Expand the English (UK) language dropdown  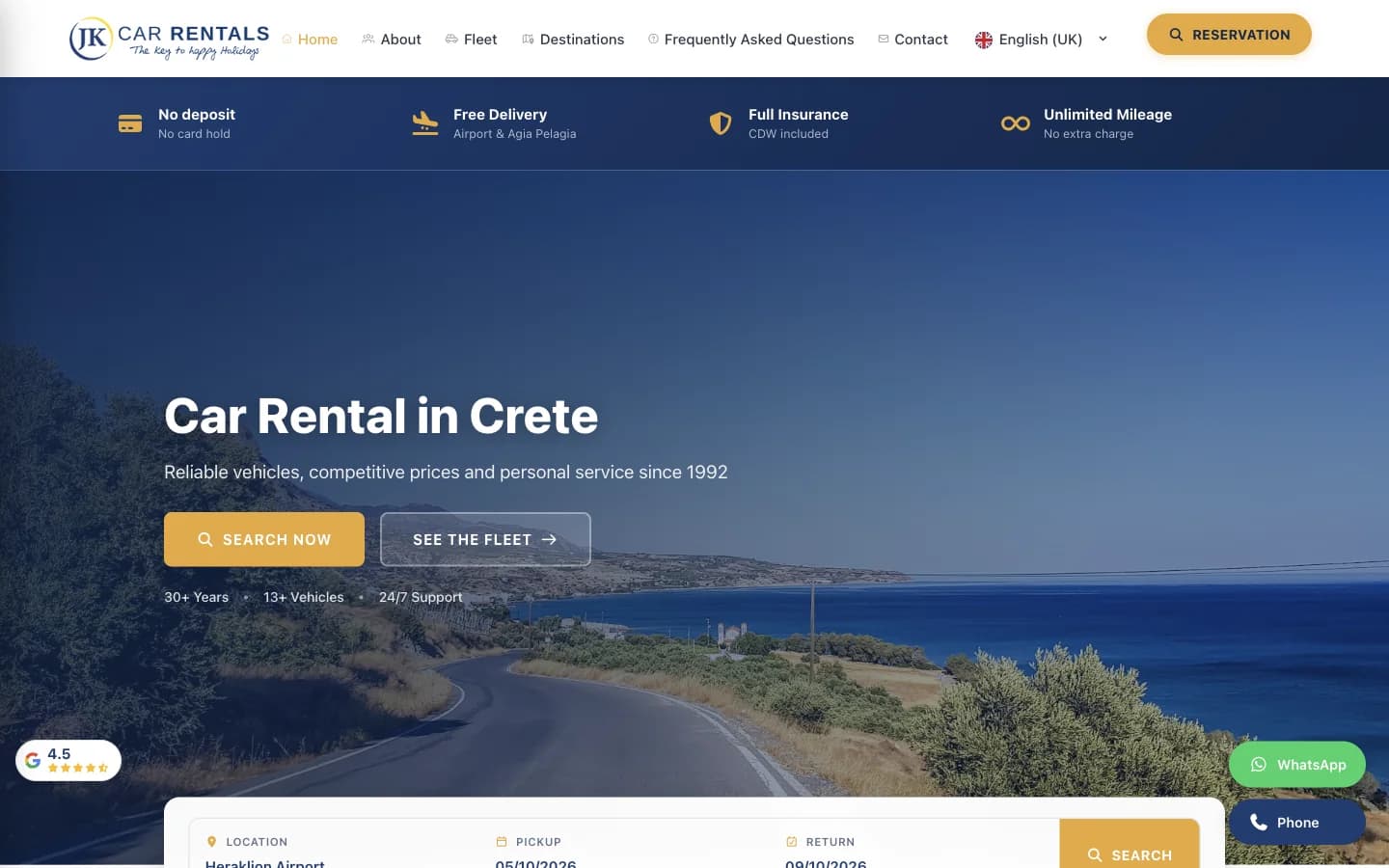(x=1042, y=40)
